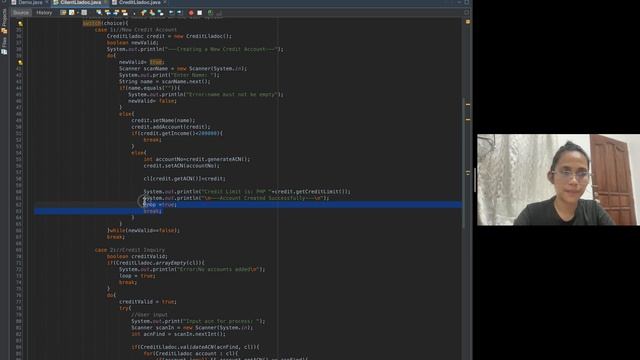The width and height of the screenshot is (640, 360).
Task: Switch editor to Source view
Action: click(21, 13)
